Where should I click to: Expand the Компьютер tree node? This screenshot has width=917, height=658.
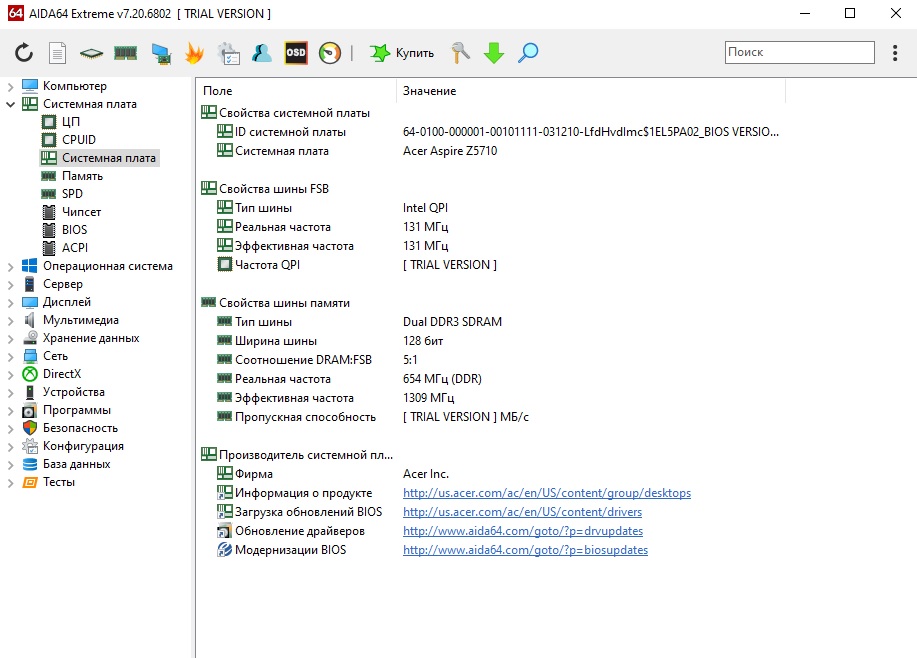coord(10,87)
